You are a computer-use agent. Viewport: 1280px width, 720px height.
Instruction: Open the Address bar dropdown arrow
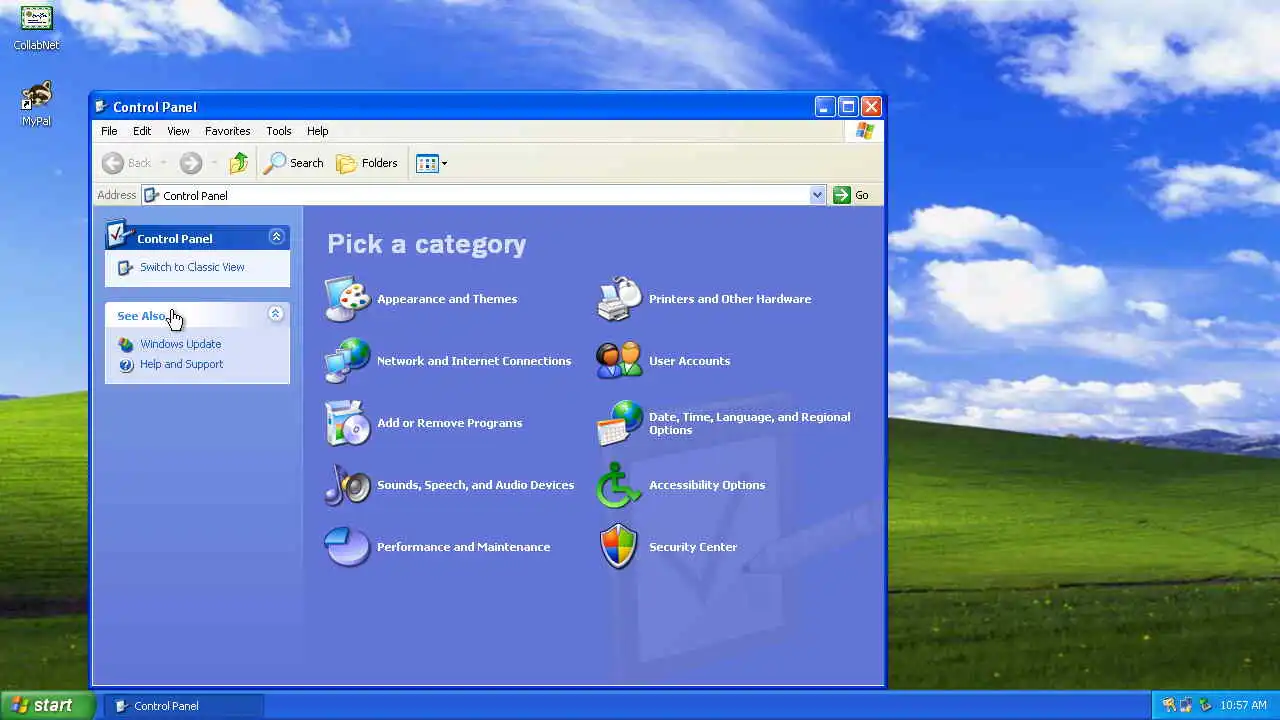[x=817, y=195]
